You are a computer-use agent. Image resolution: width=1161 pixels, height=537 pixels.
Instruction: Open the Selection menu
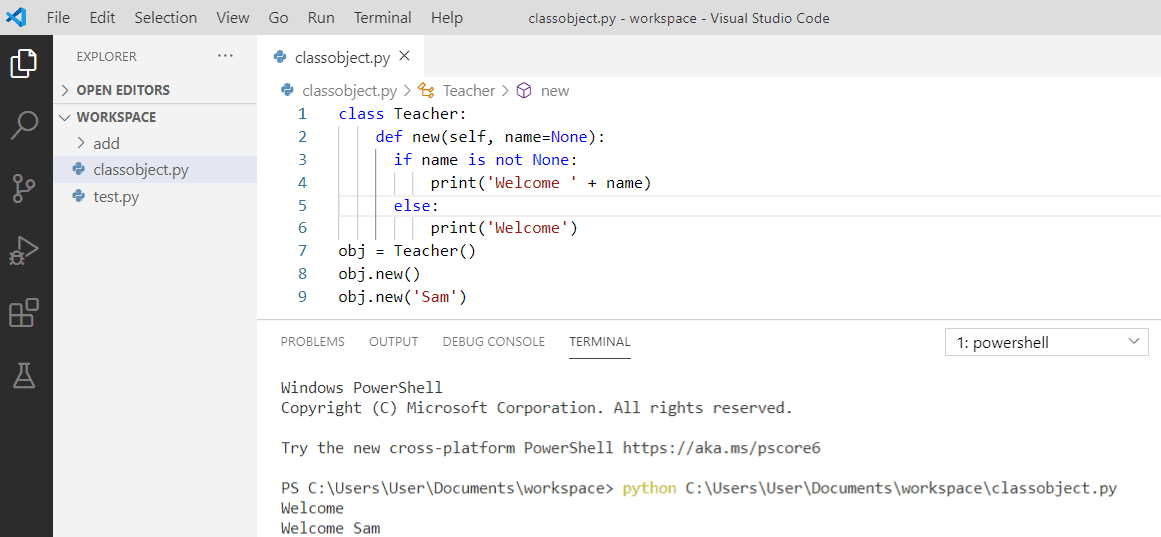click(x=166, y=18)
